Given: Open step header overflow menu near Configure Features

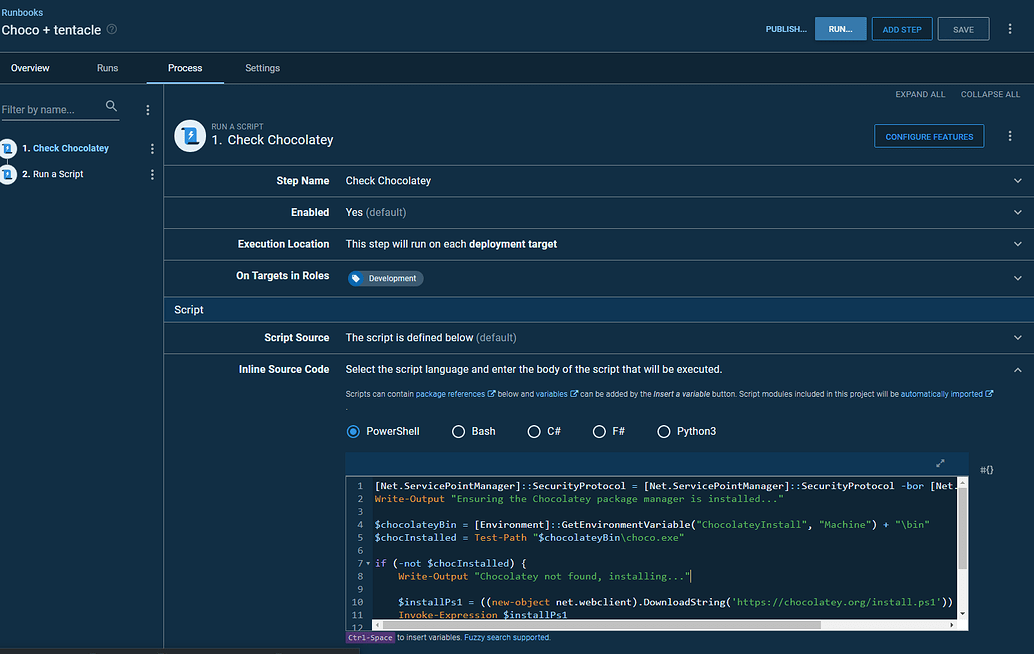Looking at the screenshot, I should click(1010, 137).
